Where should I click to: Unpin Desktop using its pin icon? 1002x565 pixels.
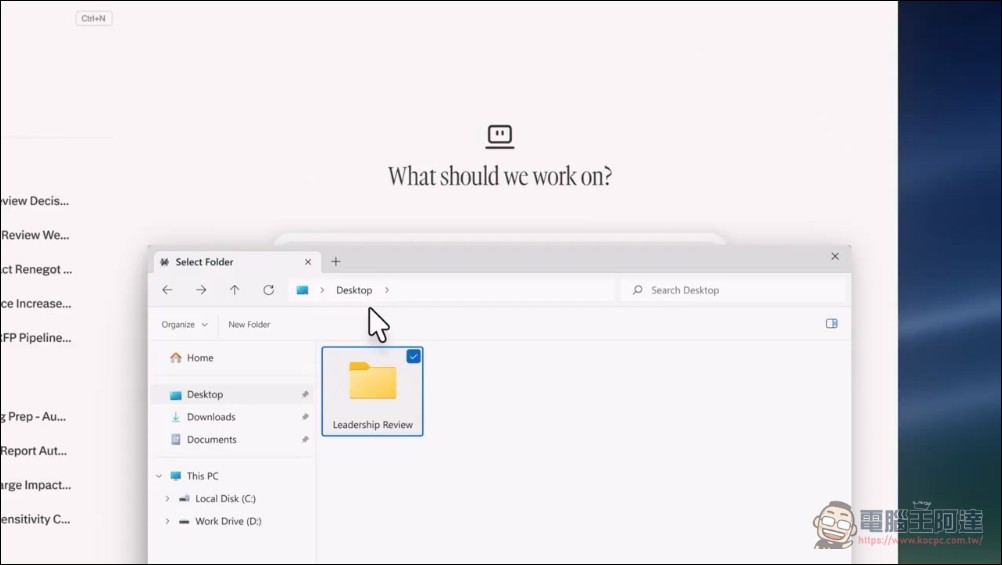tap(305, 394)
